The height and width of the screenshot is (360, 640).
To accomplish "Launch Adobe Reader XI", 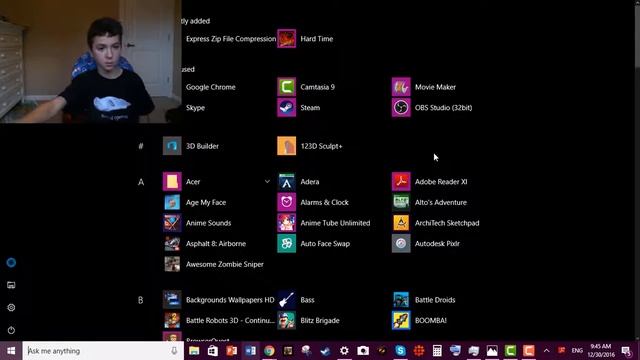I will point(430,182).
